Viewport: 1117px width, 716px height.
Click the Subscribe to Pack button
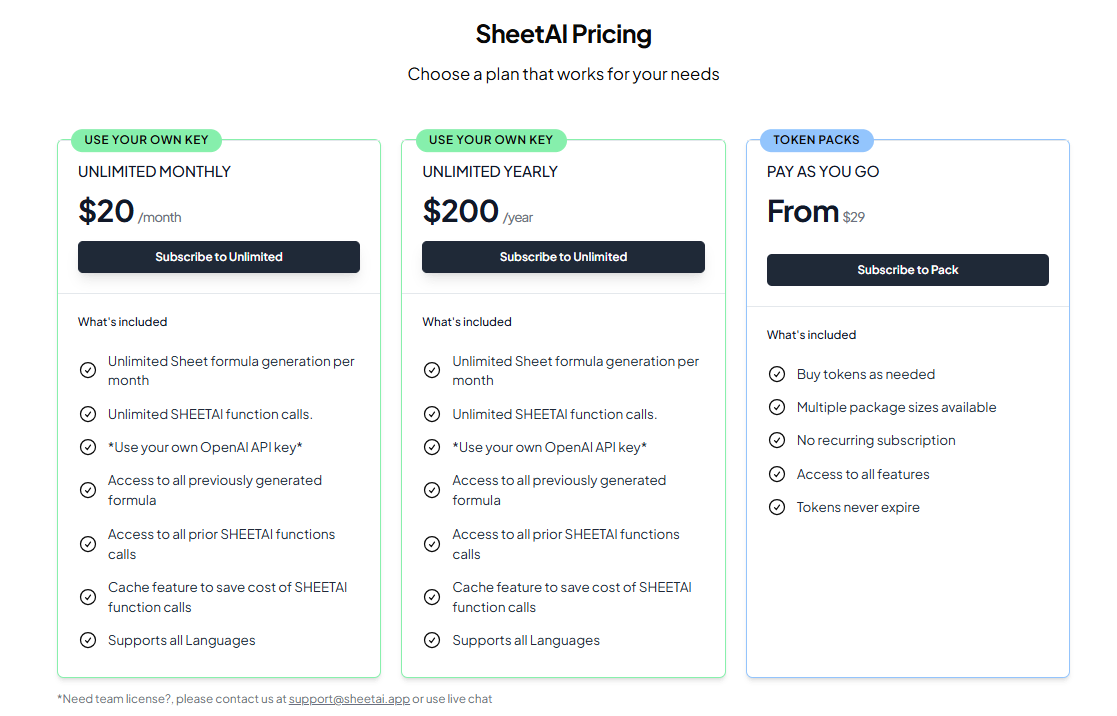coord(907,270)
